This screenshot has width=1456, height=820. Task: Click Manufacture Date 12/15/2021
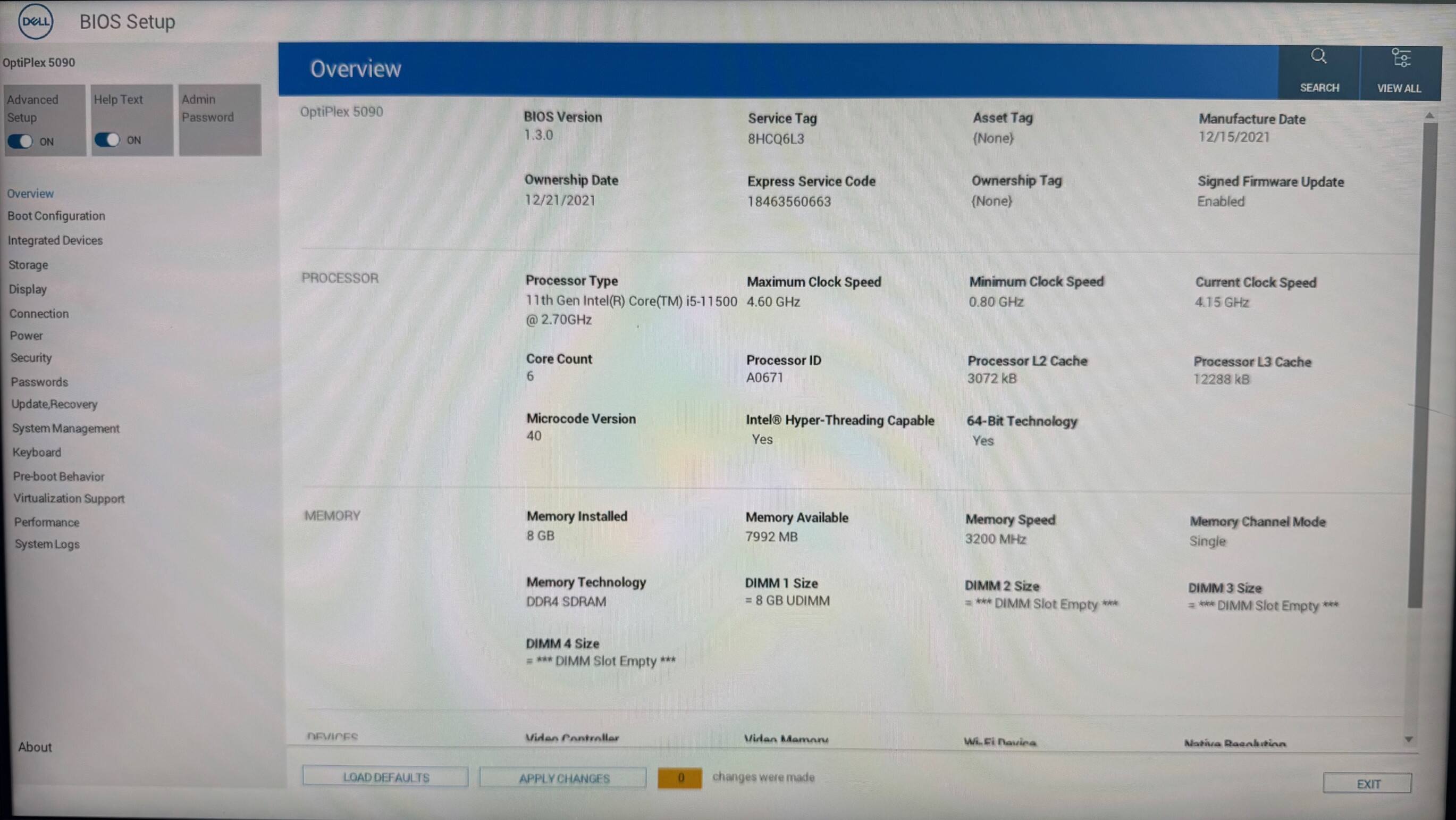click(1234, 137)
